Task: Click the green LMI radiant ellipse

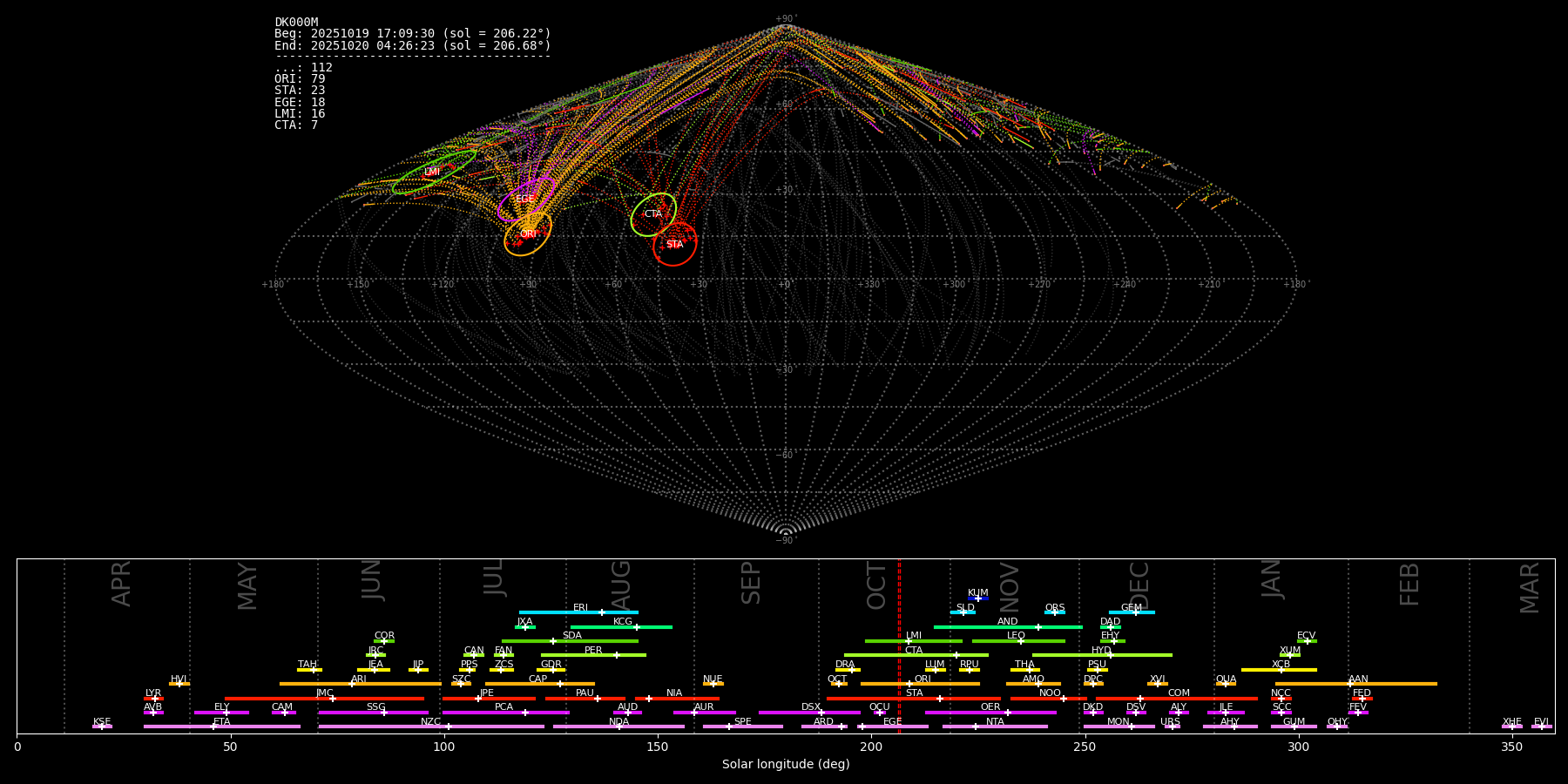Action: coord(433,172)
